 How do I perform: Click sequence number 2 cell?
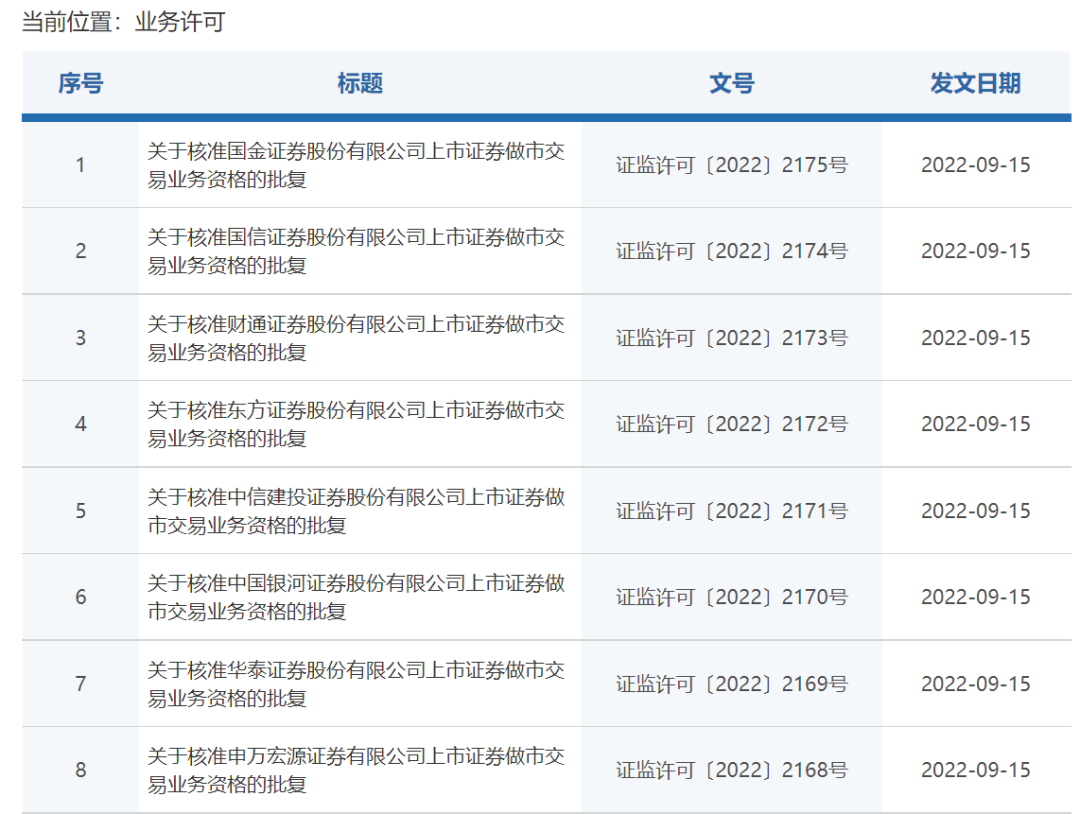click(x=81, y=251)
